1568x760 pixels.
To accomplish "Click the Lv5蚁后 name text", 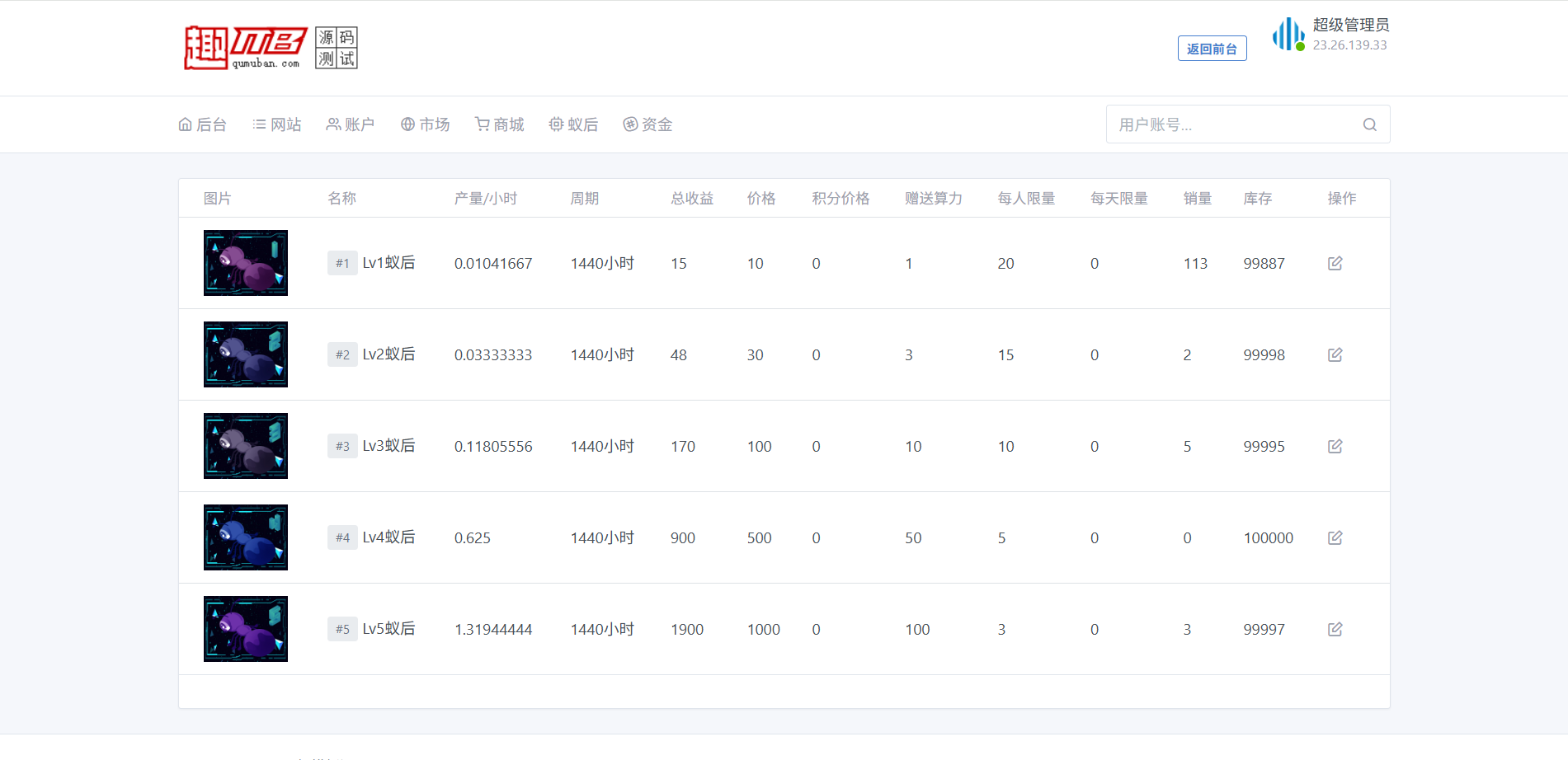I will coord(388,629).
